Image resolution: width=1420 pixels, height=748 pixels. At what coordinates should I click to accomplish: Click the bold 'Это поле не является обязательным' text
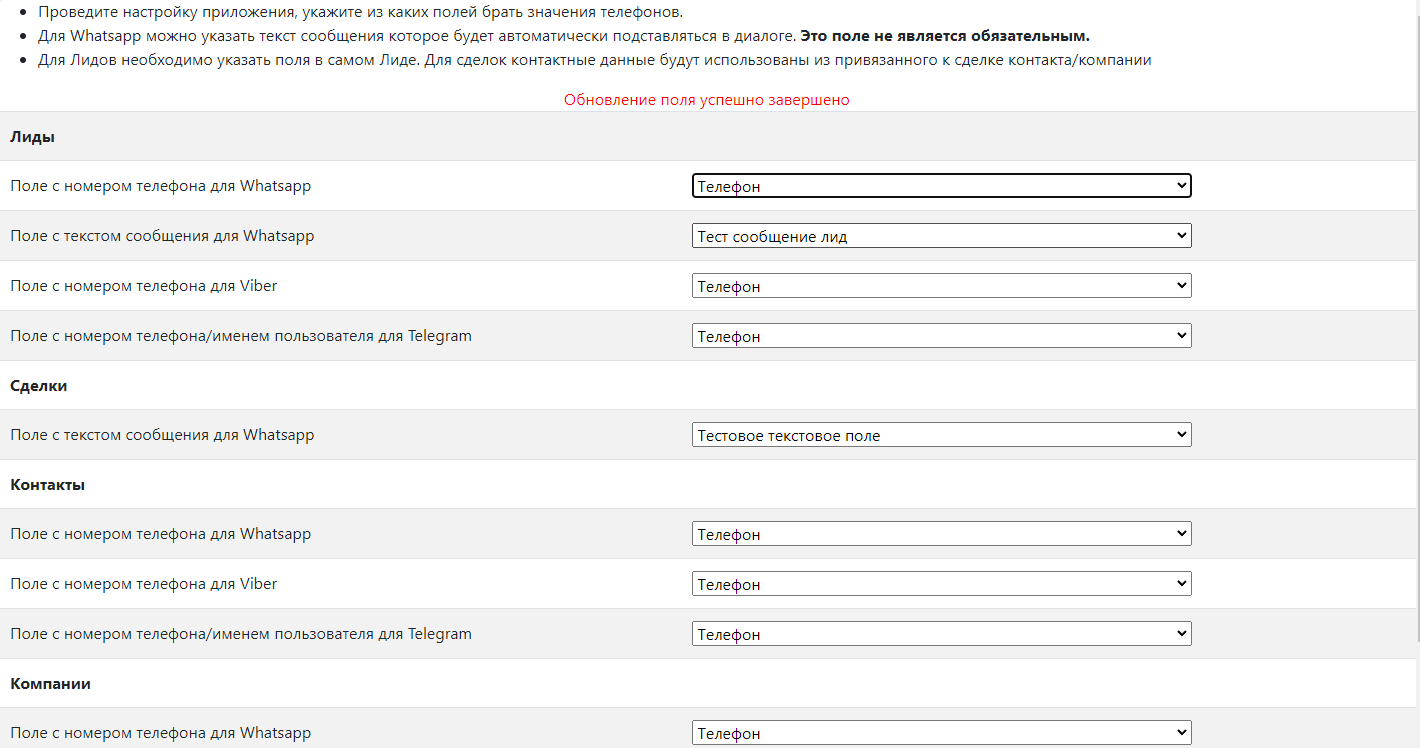945,36
